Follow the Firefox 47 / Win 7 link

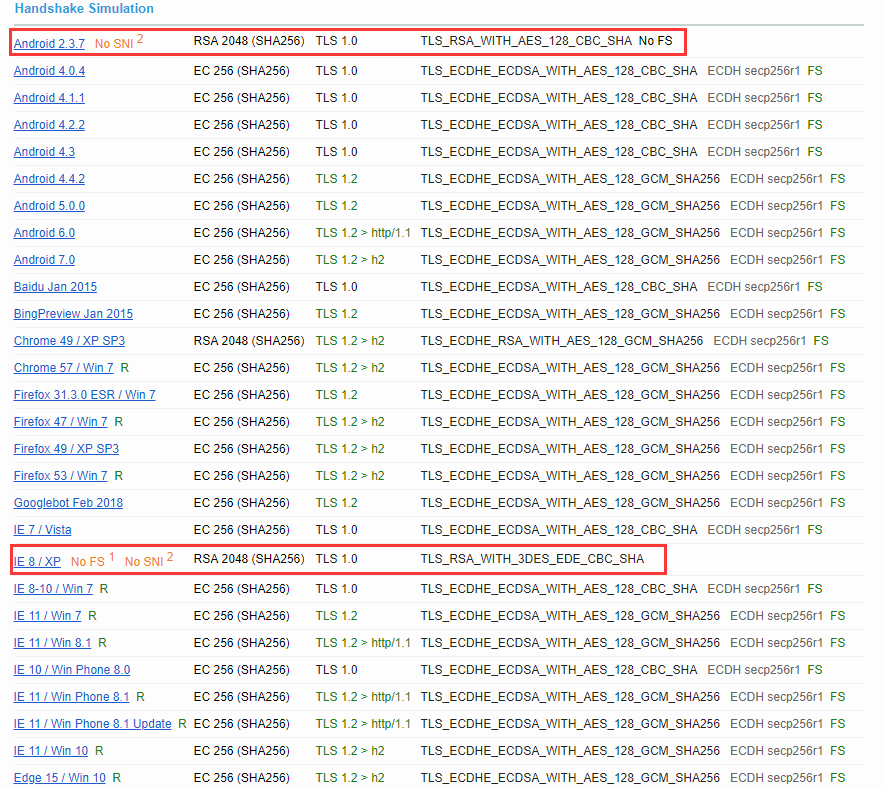pos(61,422)
